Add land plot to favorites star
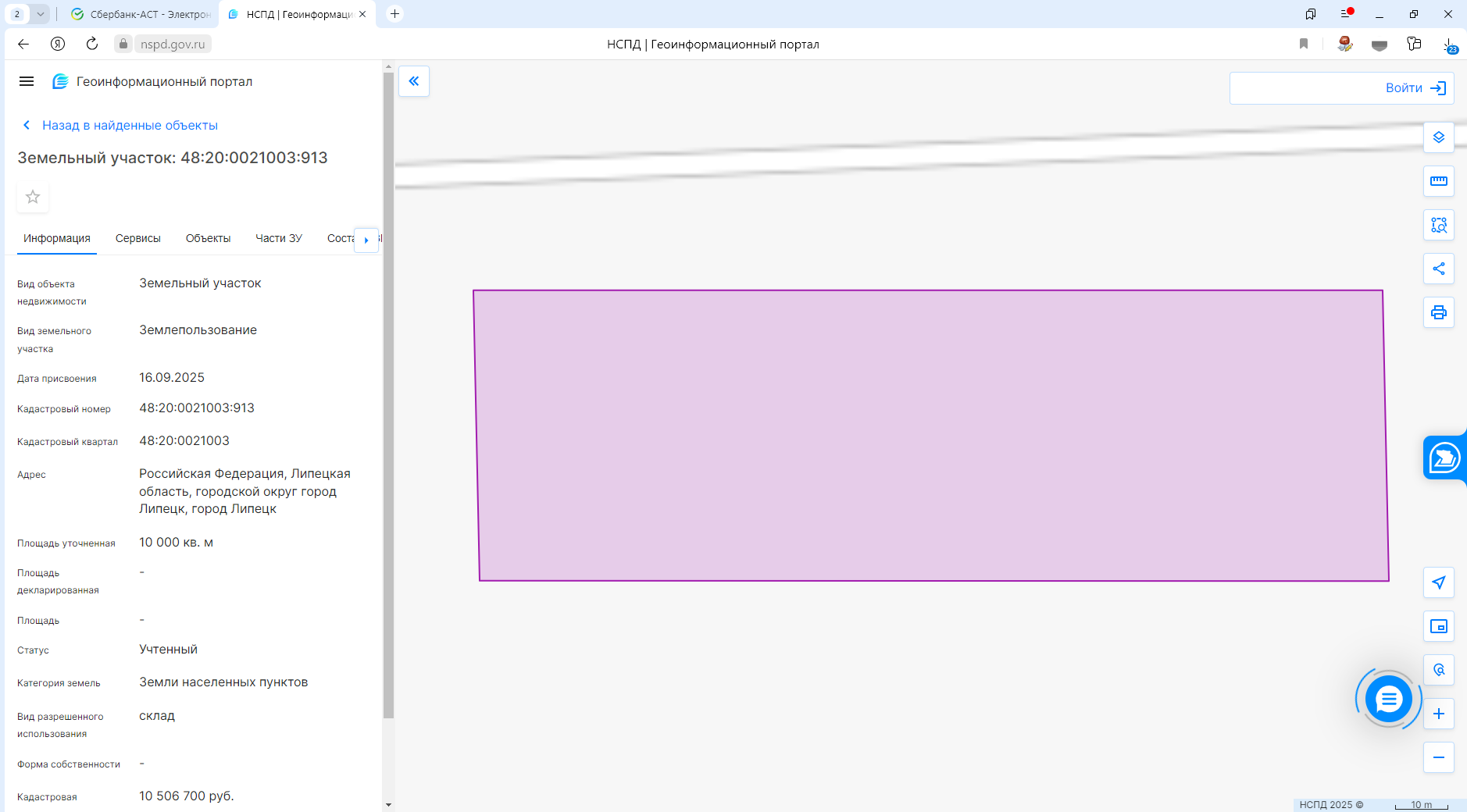Image resolution: width=1467 pixels, height=812 pixels. 33,197
